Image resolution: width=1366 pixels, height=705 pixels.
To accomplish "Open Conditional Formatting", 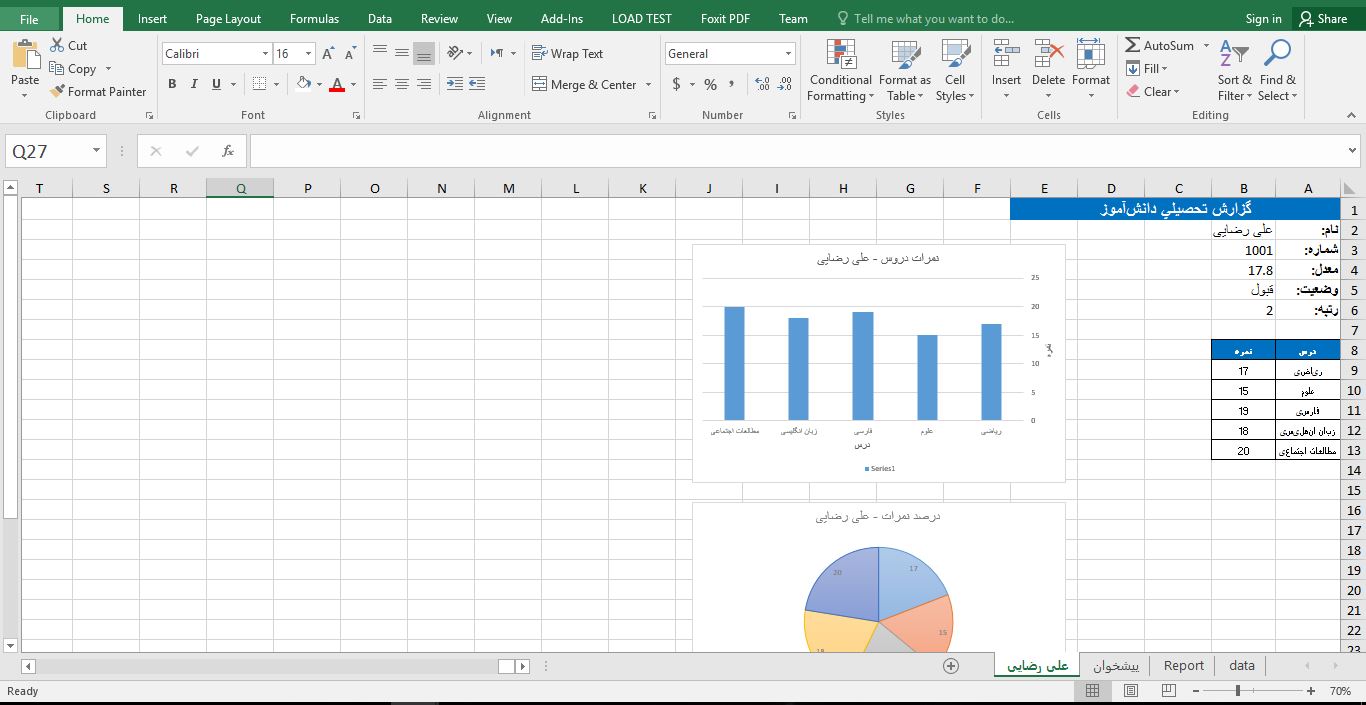I will click(841, 71).
